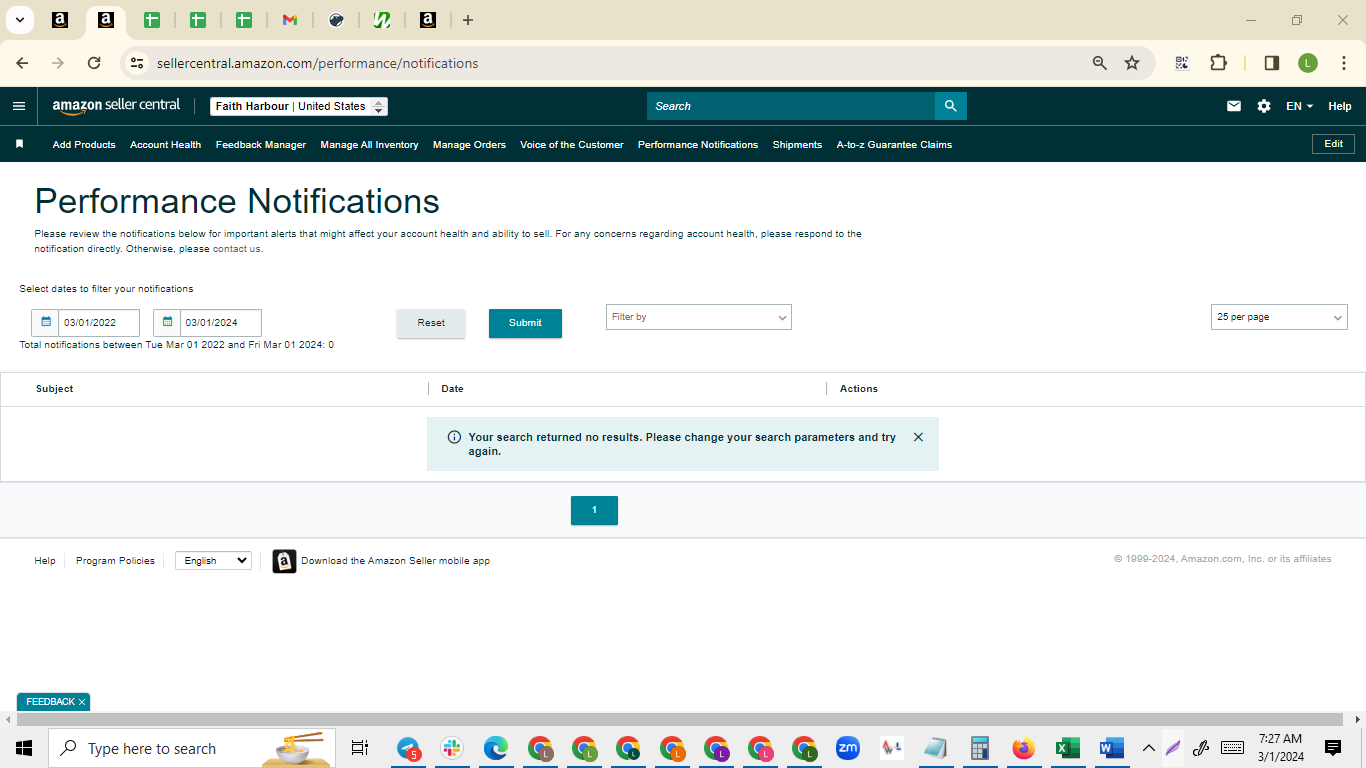Open Manage Orders

tap(469, 145)
